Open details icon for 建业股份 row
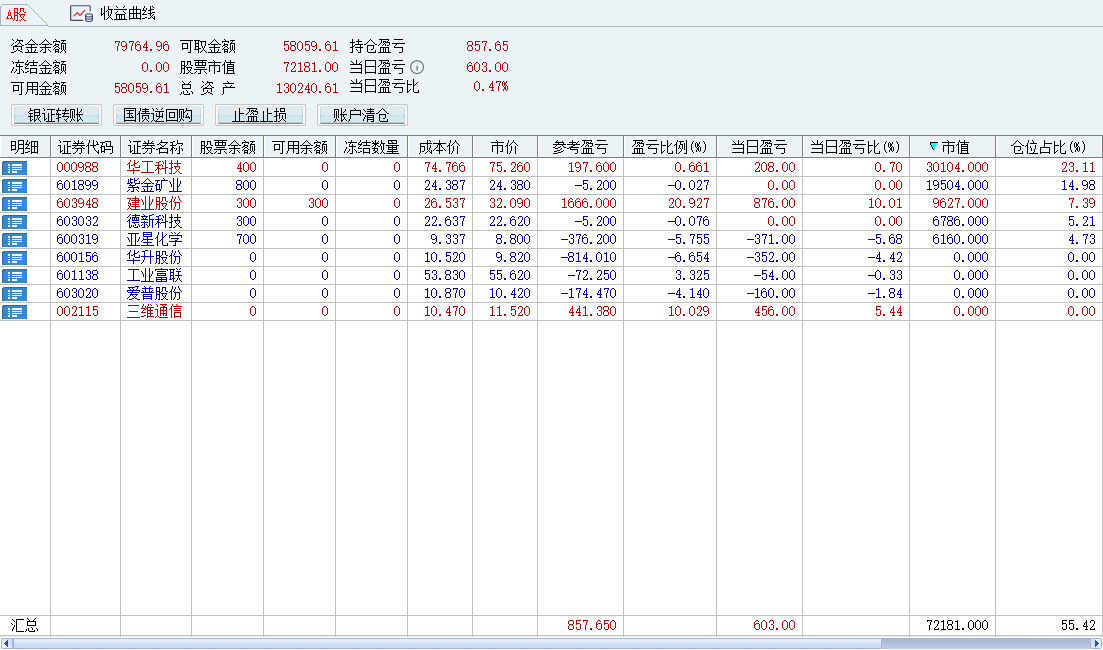Viewport: 1103px width, 650px height. click(x=14, y=204)
